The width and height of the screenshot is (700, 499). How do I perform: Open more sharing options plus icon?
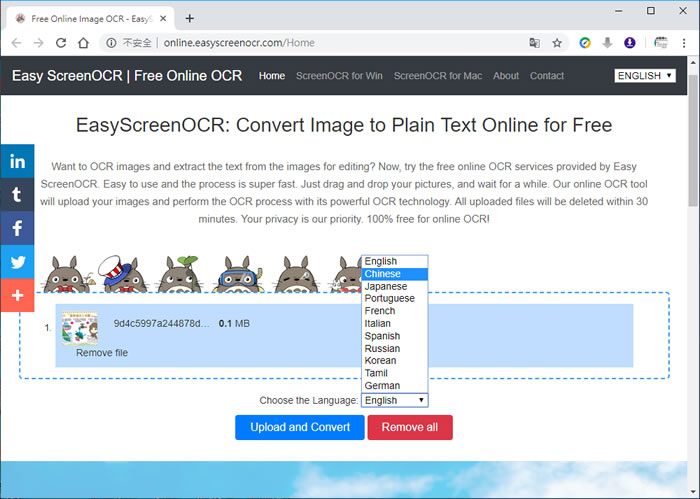(17, 296)
